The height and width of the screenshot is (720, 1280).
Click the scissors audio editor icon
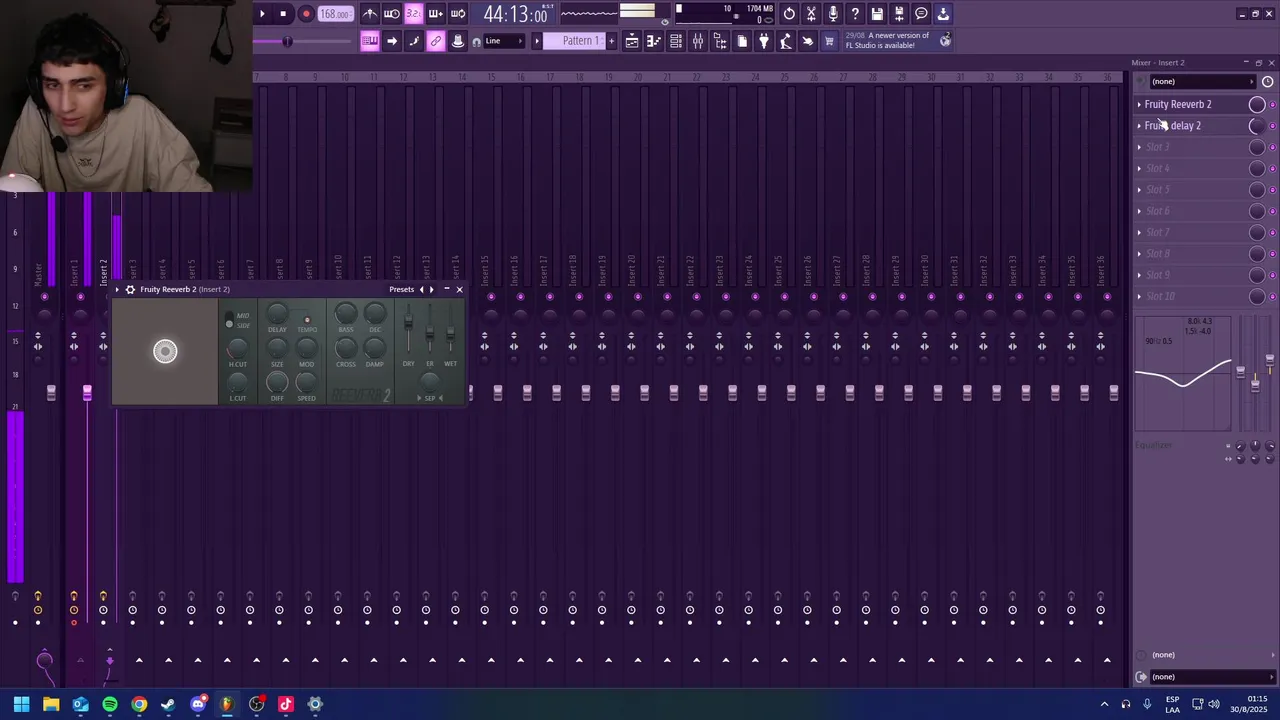click(812, 14)
